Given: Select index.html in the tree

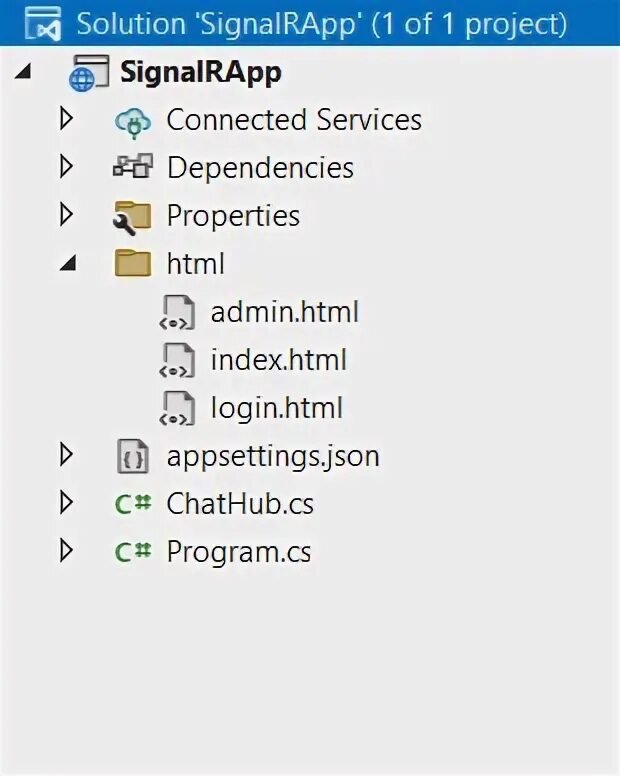Looking at the screenshot, I should (278, 360).
